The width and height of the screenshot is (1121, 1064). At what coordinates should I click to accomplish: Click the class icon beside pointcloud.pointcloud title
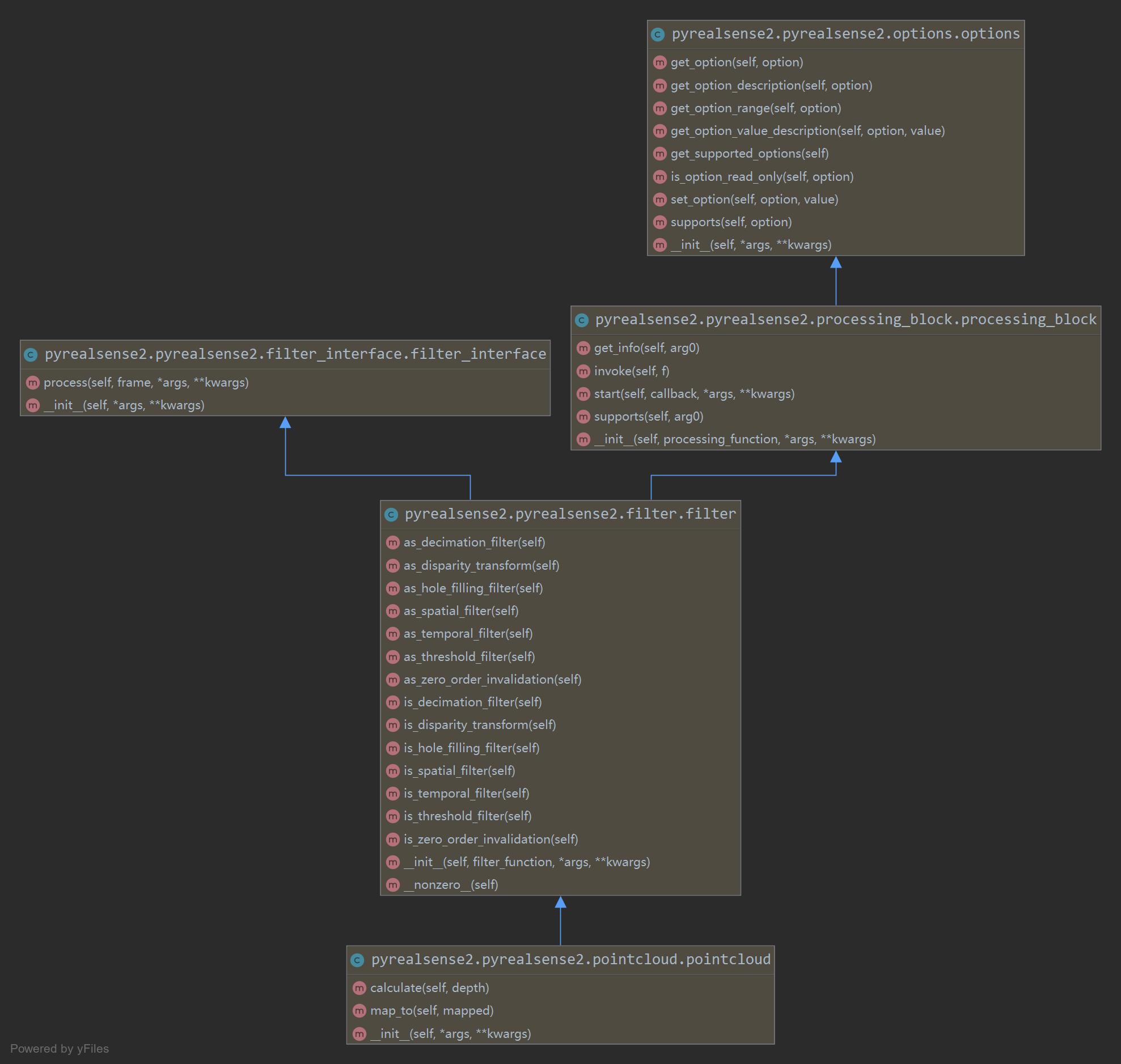[357, 960]
